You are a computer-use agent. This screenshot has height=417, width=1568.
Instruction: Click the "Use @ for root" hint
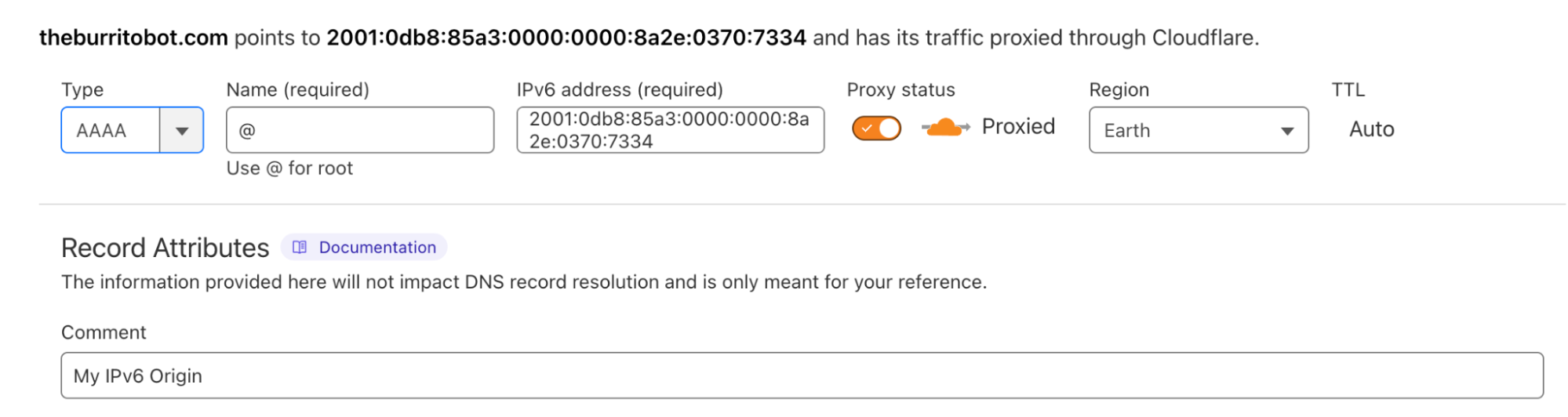pyautogui.click(x=289, y=169)
